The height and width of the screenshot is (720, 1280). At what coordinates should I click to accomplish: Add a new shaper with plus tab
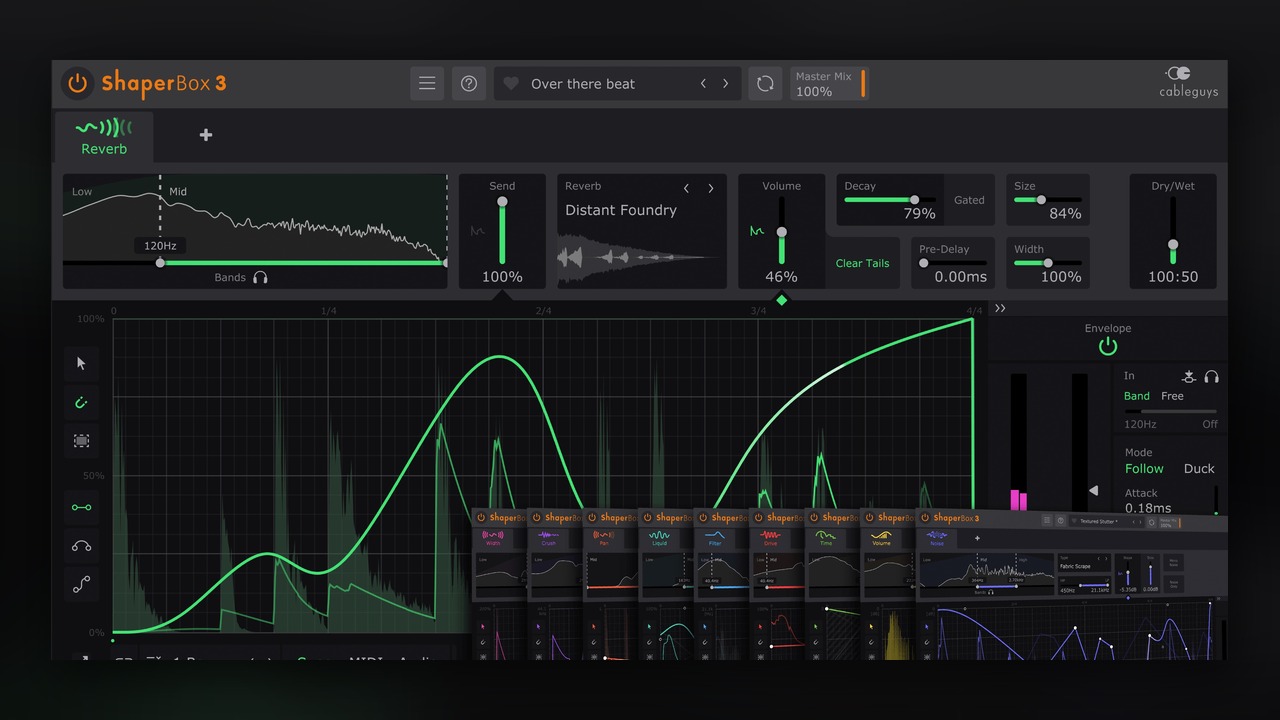point(206,135)
